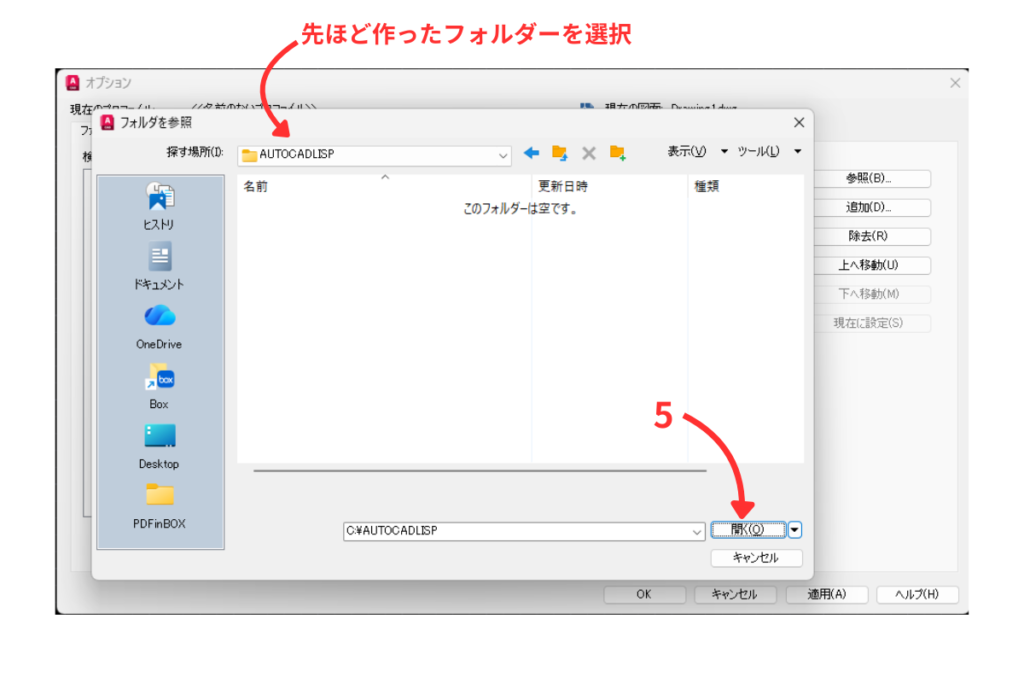This screenshot has height=683, width=1024.
Task: Click the arrow beside the 開く button
Action: (x=795, y=530)
